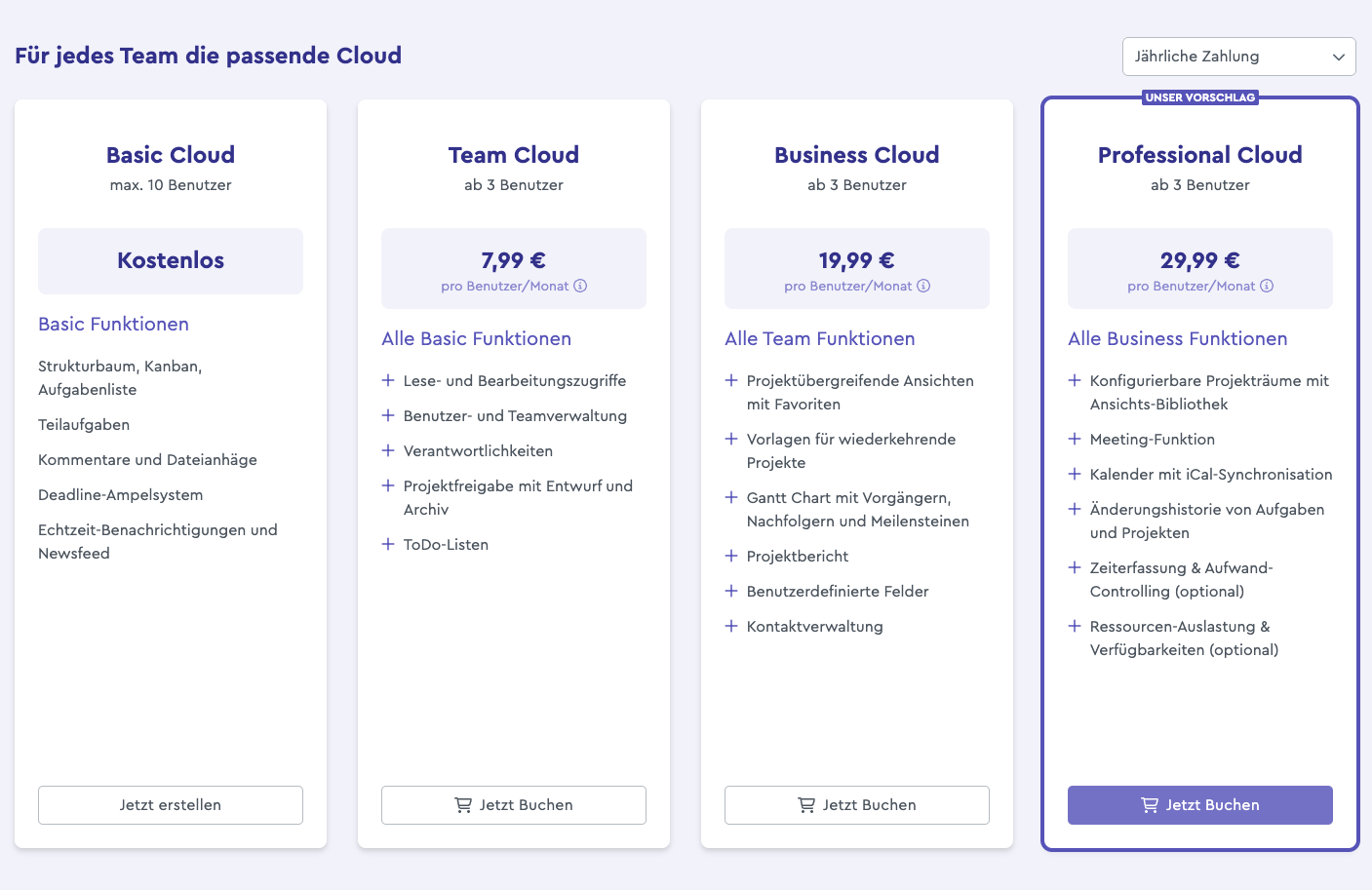Click plus icon next to Konfigurierbare Projekträume
This screenshot has width=1372, height=890.
(1075, 380)
